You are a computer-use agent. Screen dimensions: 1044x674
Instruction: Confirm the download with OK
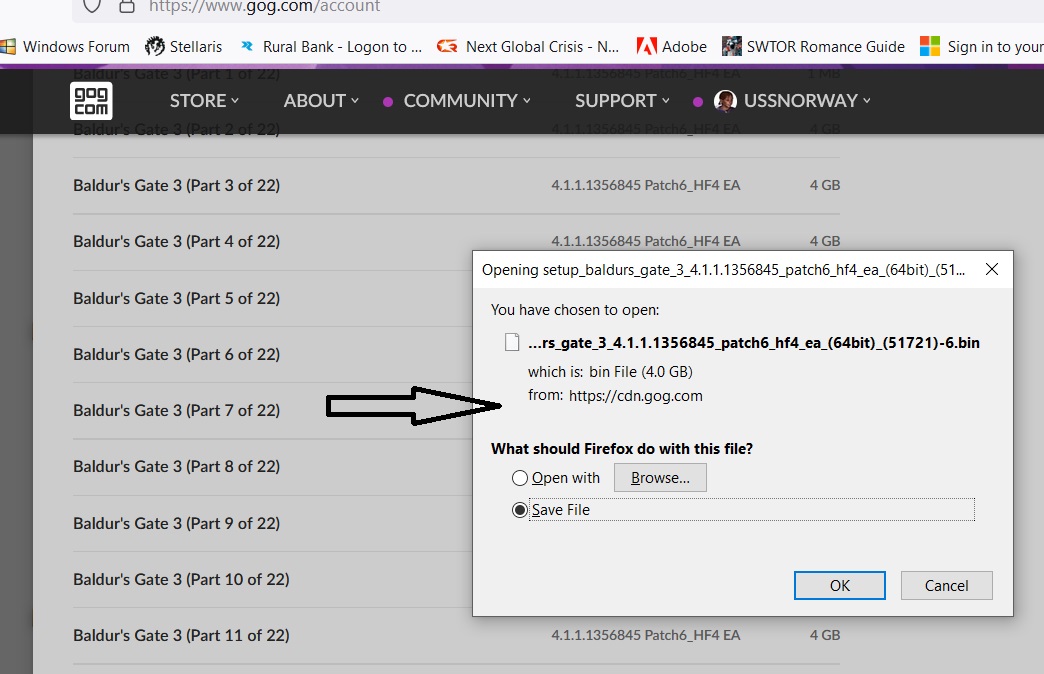[x=840, y=585]
